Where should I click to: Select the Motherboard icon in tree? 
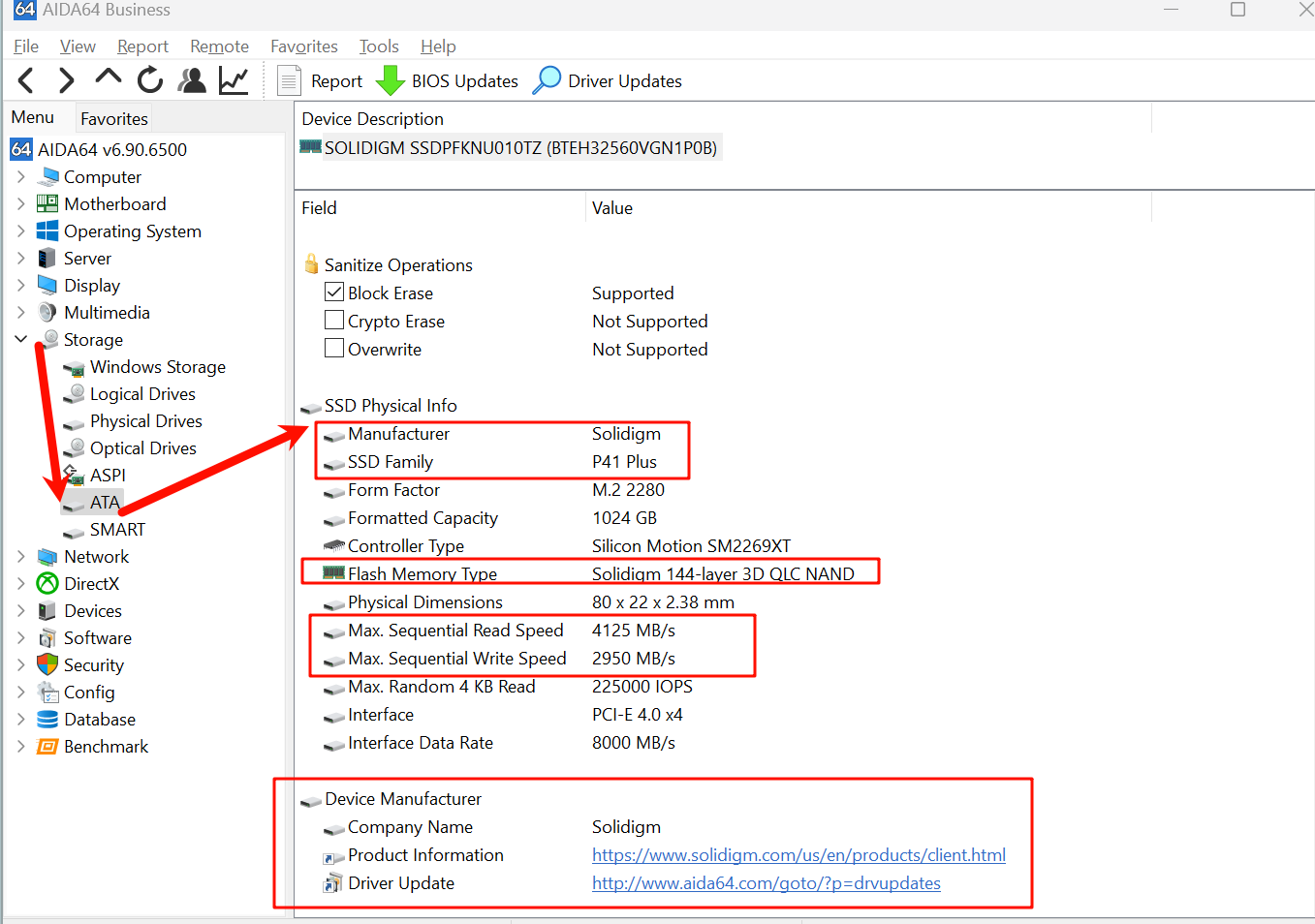coord(47,204)
